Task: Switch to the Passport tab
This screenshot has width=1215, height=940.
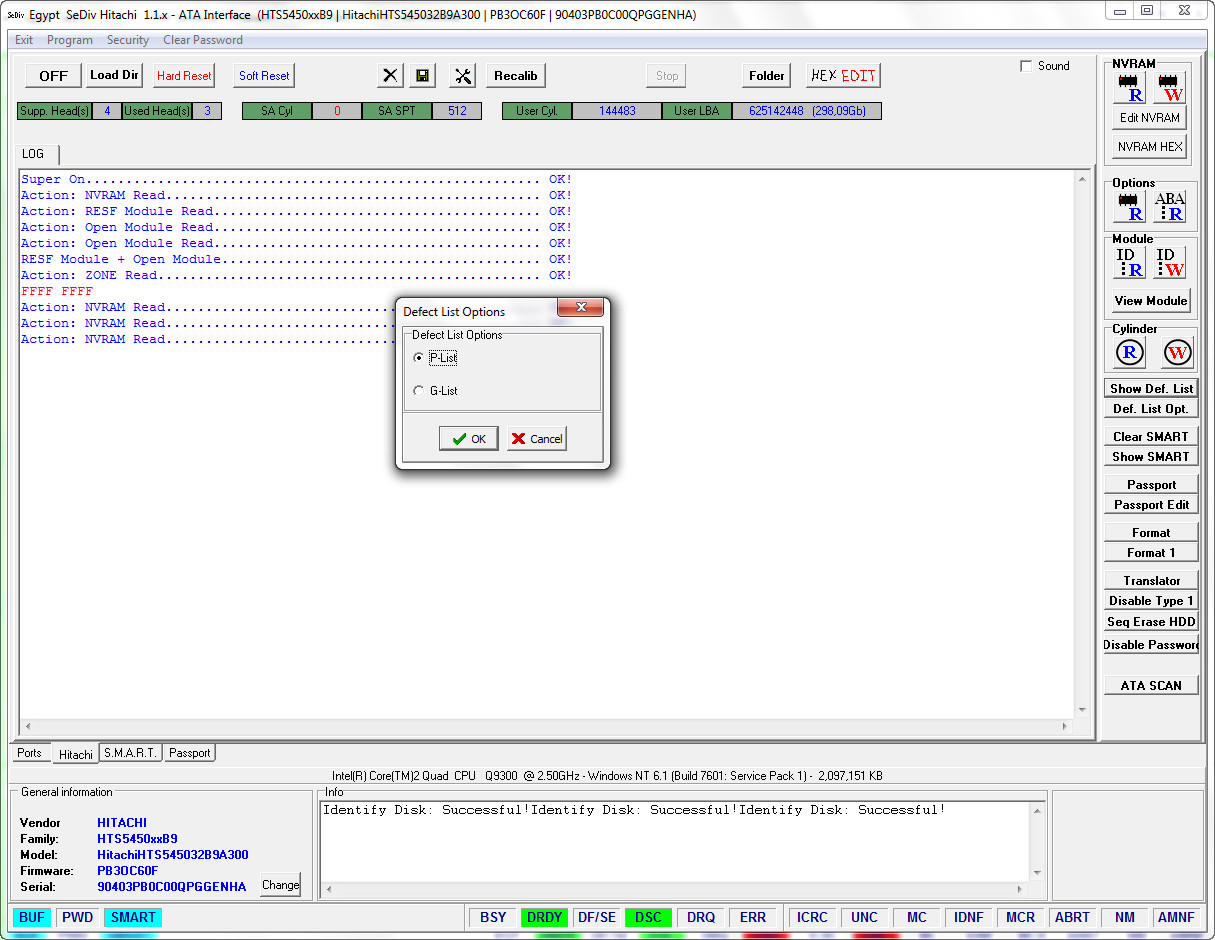Action: pyautogui.click(x=189, y=753)
